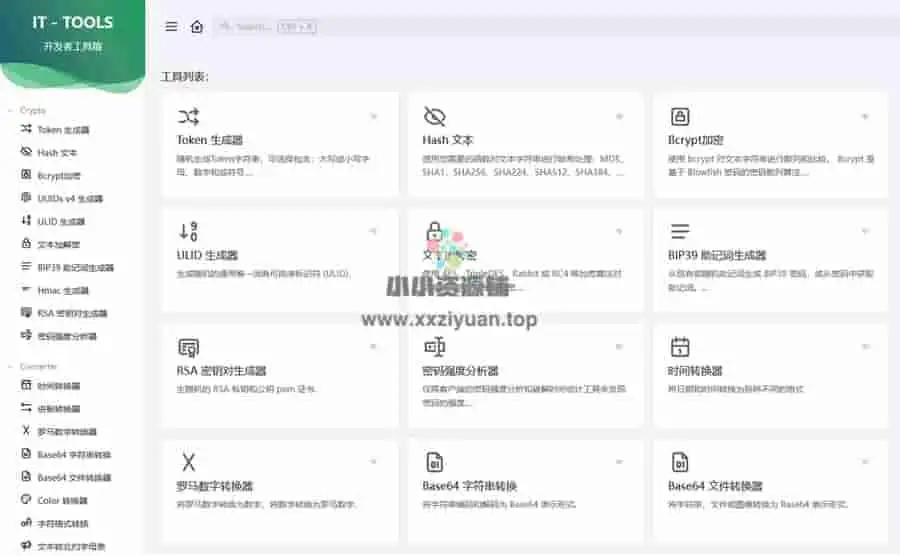Select Hmac 生成器 in the sidebar menu
Image resolution: width=900 pixels, height=556 pixels.
pyautogui.click(x=63, y=290)
